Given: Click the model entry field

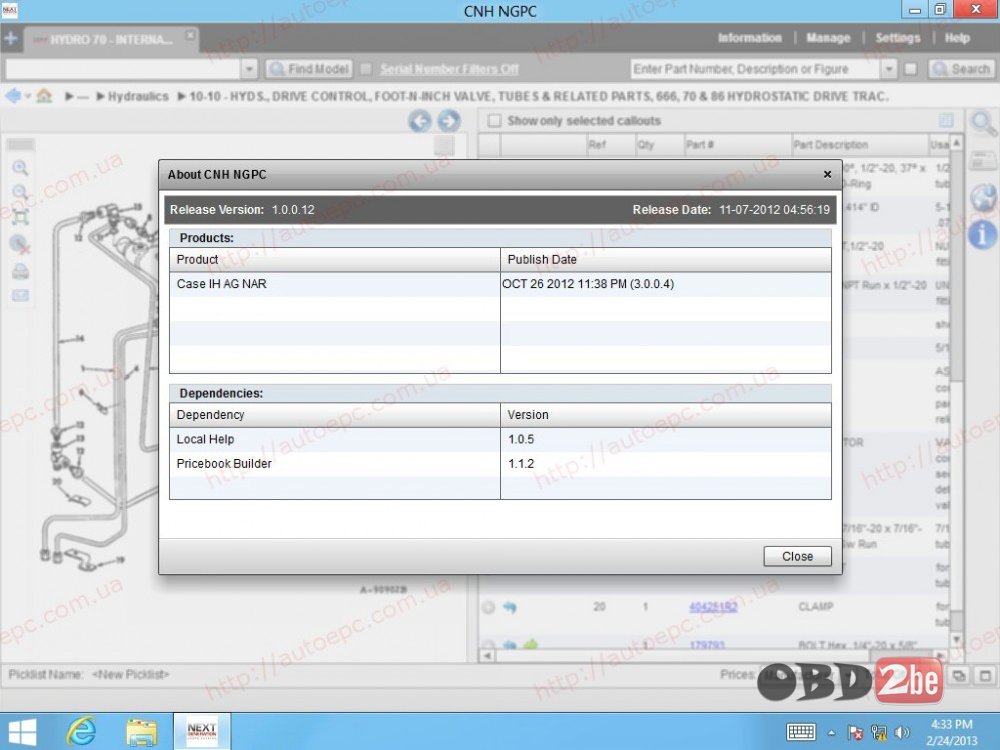Looking at the screenshot, I should [123, 69].
